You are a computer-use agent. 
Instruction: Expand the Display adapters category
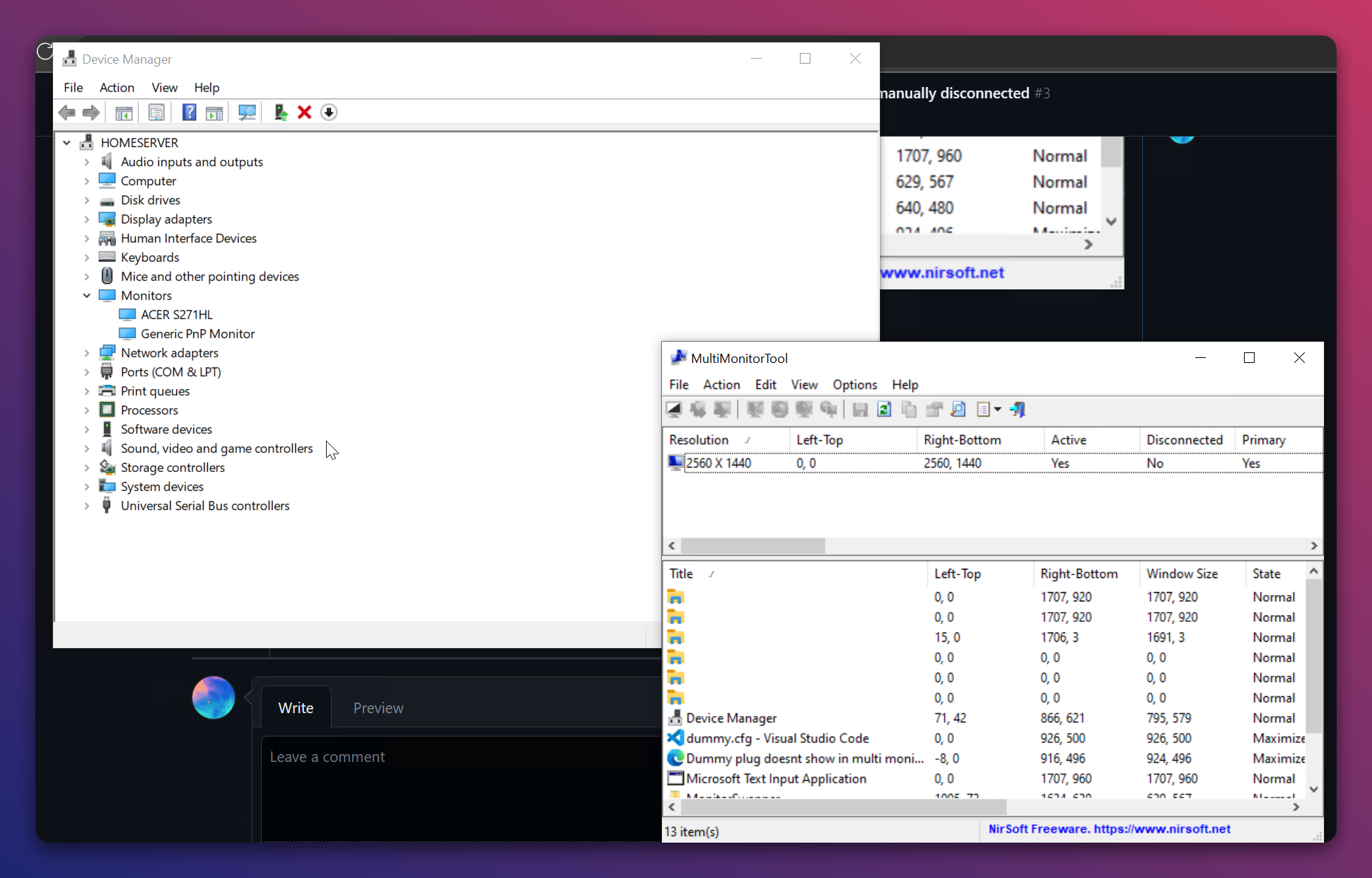[x=86, y=219]
